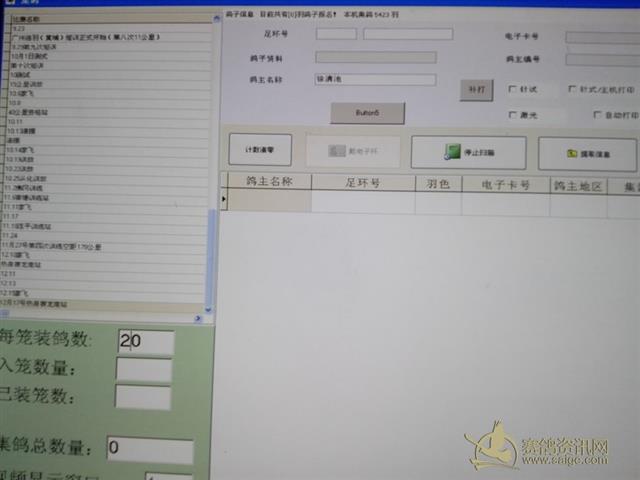
Task: Check the 针式/主机打印 option
Action: click(x=572, y=89)
